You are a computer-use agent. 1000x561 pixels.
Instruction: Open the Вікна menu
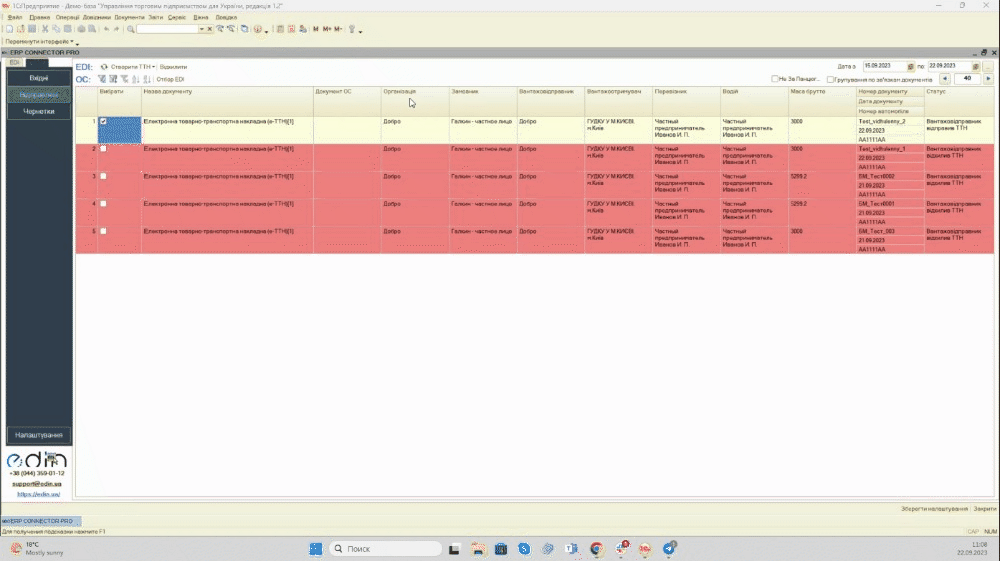point(201,17)
